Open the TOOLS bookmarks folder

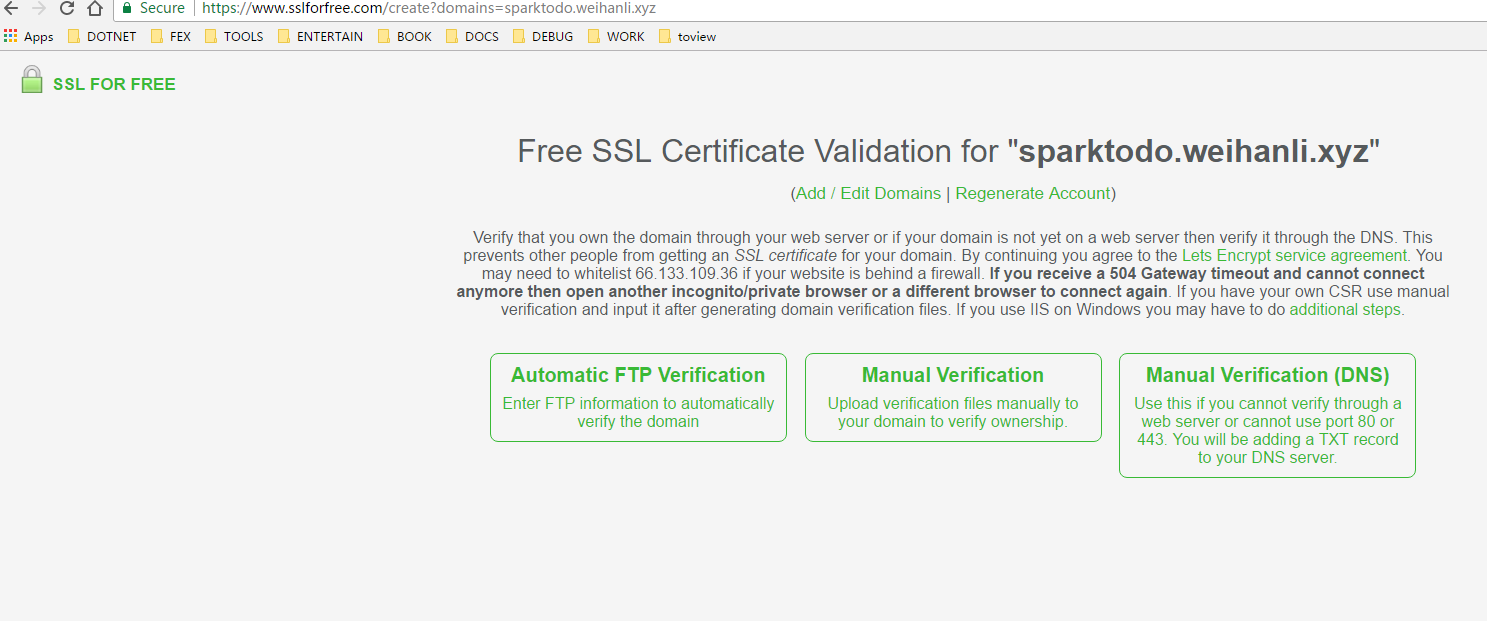234,36
